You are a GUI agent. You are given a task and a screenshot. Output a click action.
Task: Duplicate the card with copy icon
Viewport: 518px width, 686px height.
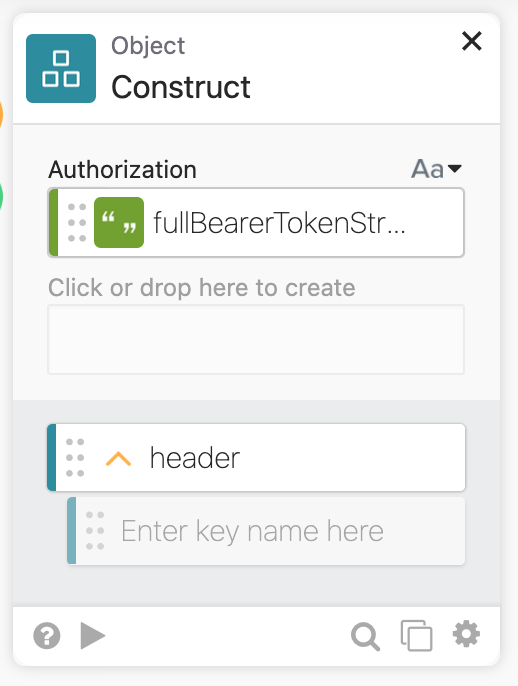[x=416, y=635]
